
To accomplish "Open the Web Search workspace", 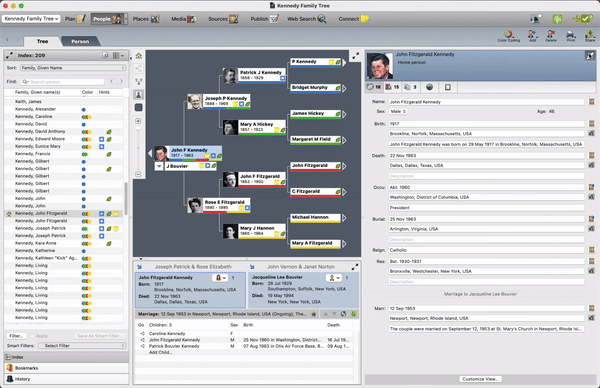I will [x=306, y=19].
